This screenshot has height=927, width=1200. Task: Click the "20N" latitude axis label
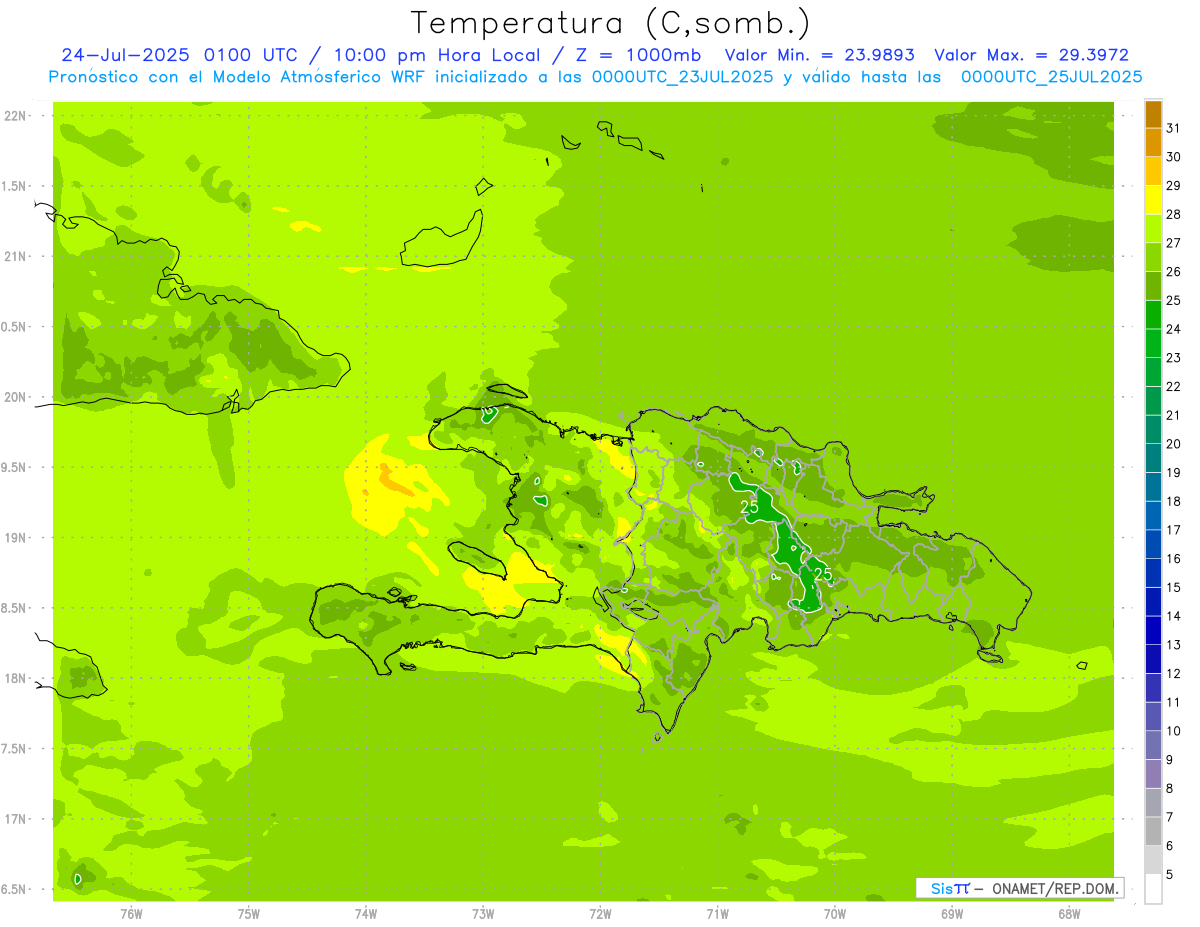14,397
